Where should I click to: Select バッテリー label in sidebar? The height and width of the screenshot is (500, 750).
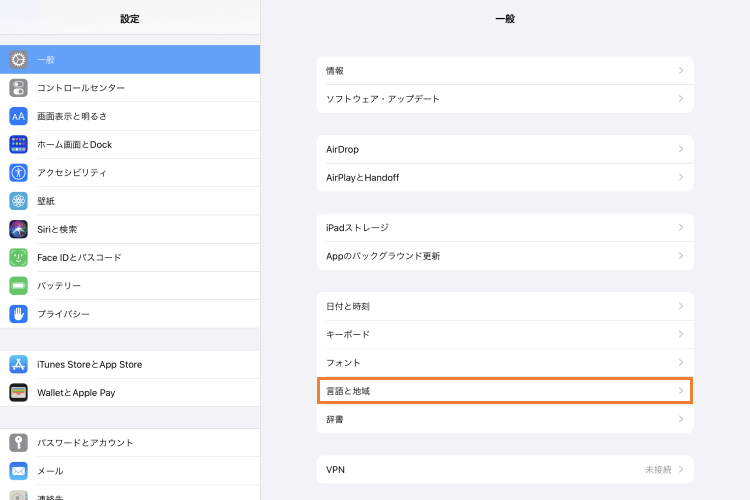(x=59, y=286)
